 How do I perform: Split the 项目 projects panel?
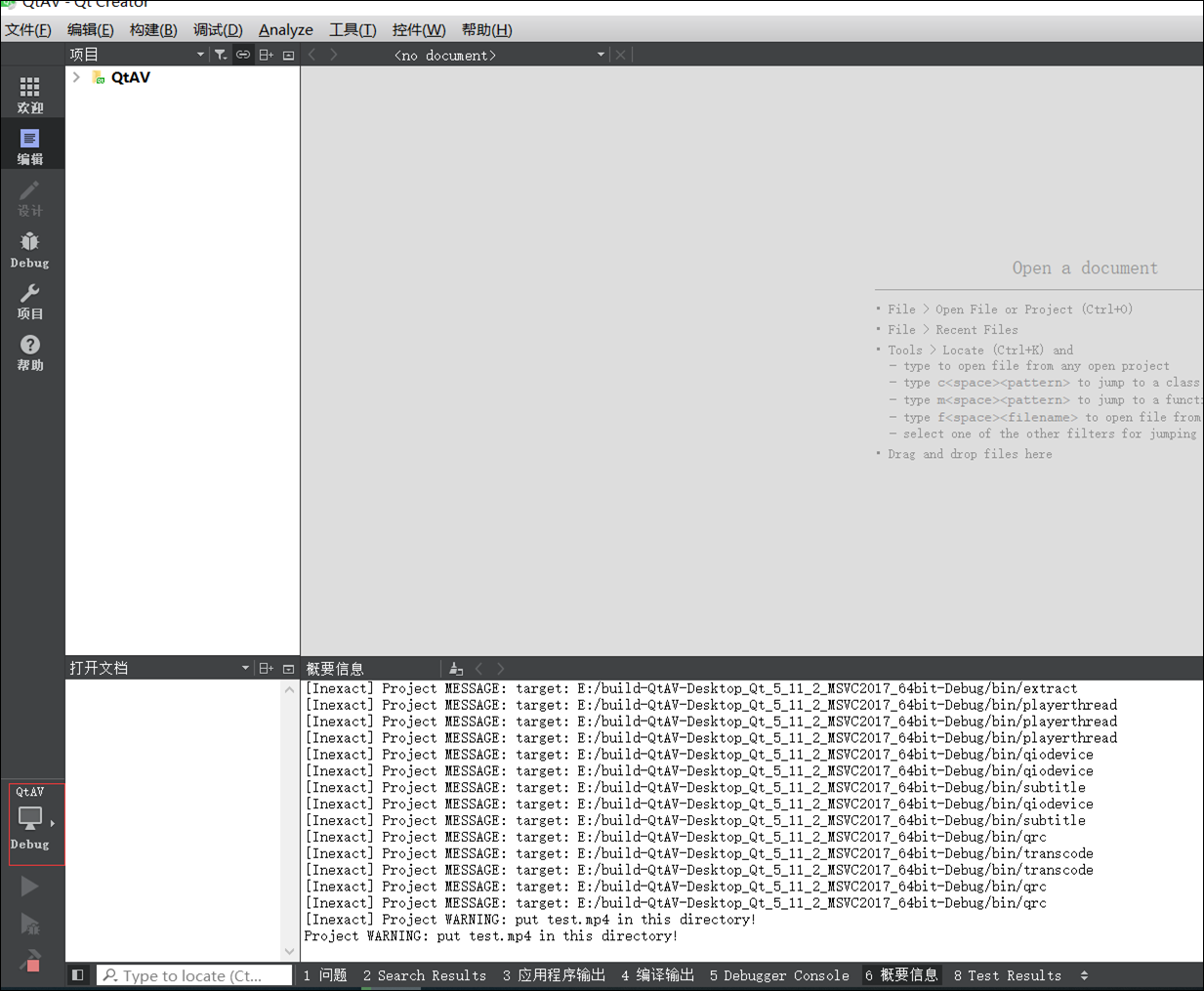266,55
